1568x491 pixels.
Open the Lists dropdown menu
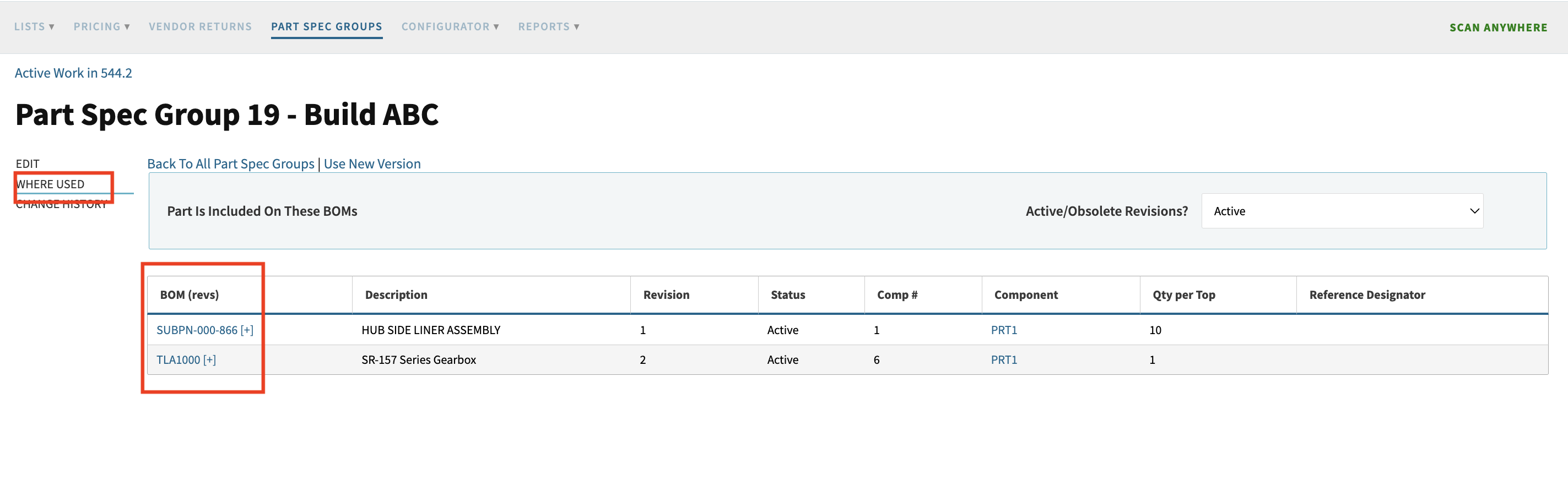34,27
